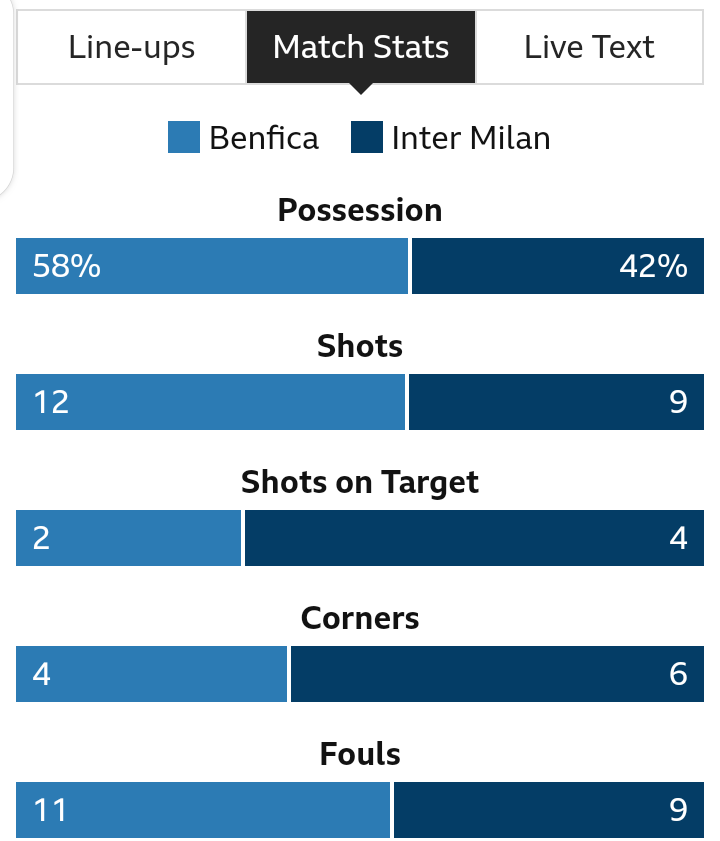Click the Benfica light blue legend swatch
Image resolution: width=720 pixels, height=841 pixels.
point(184,137)
